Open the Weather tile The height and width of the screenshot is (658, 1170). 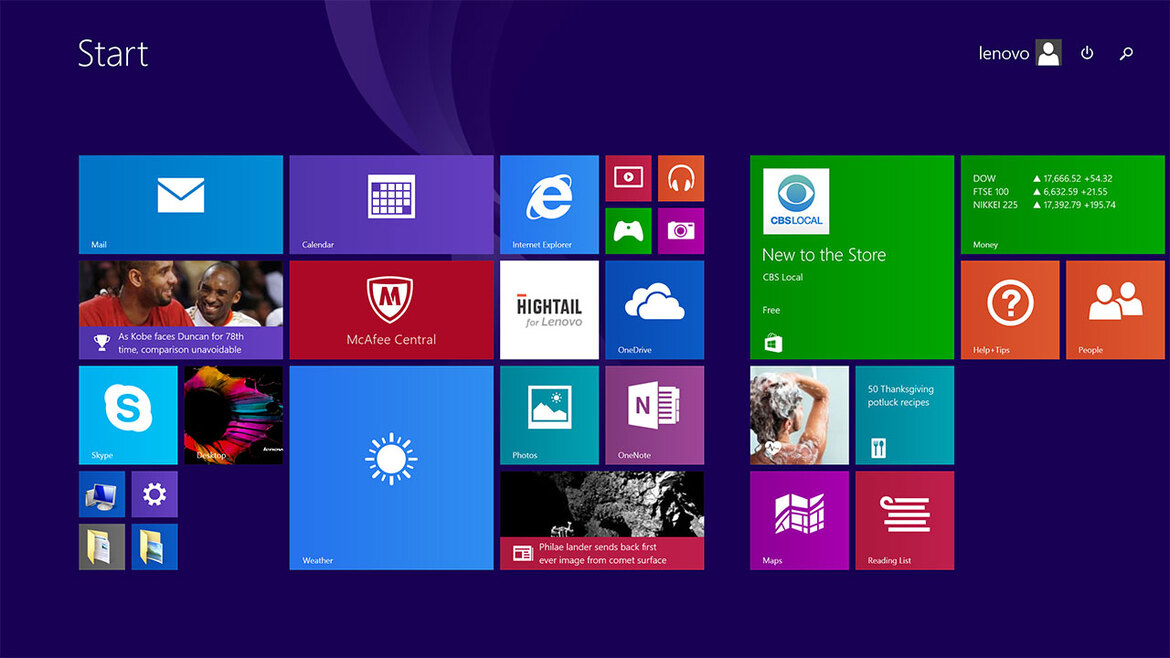391,468
